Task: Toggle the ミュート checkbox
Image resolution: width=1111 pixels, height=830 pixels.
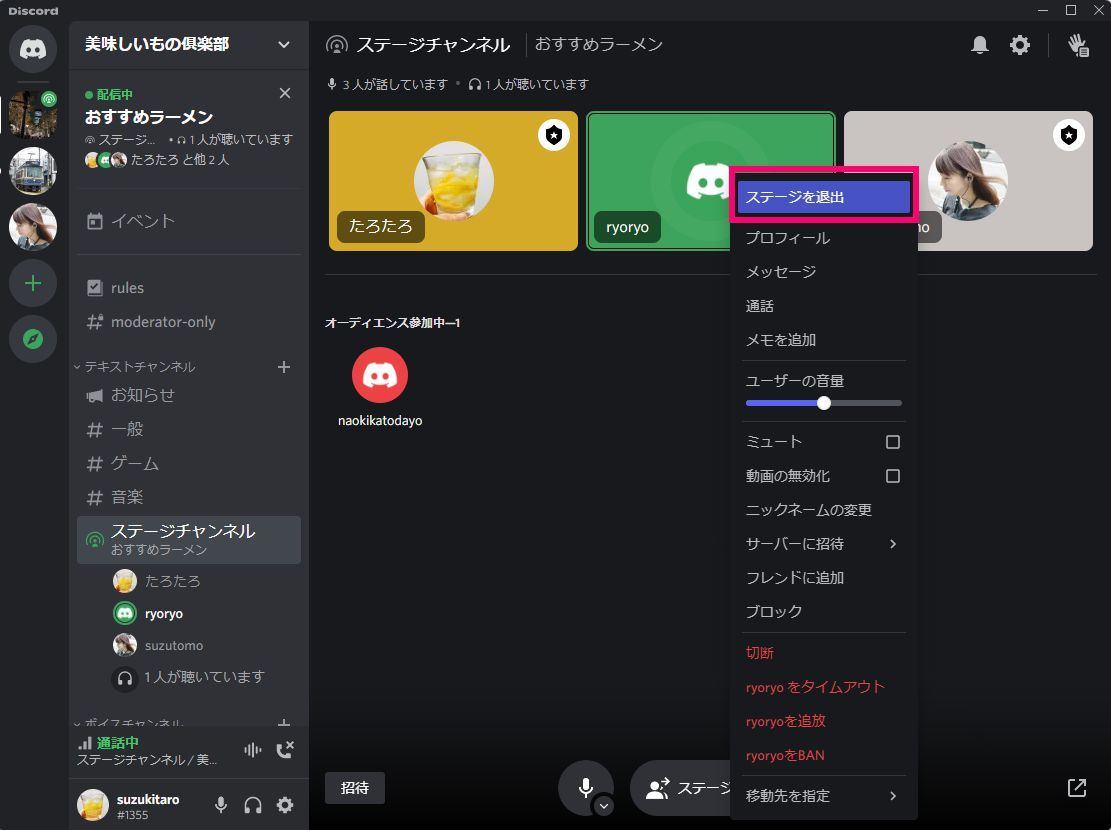Action: [x=893, y=442]
